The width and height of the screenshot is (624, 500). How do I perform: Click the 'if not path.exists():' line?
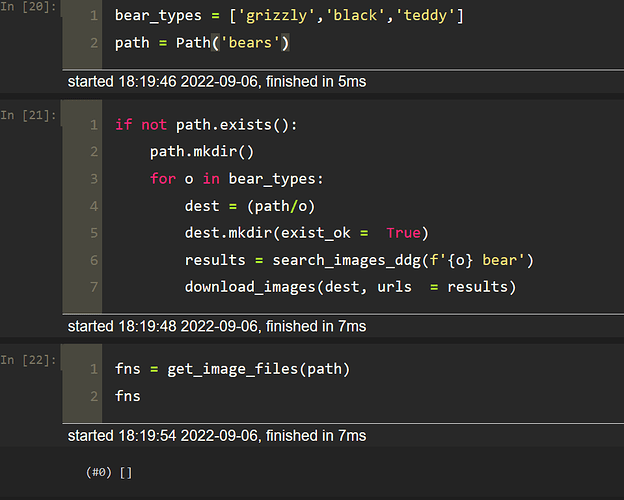click(x=206, y=125)
